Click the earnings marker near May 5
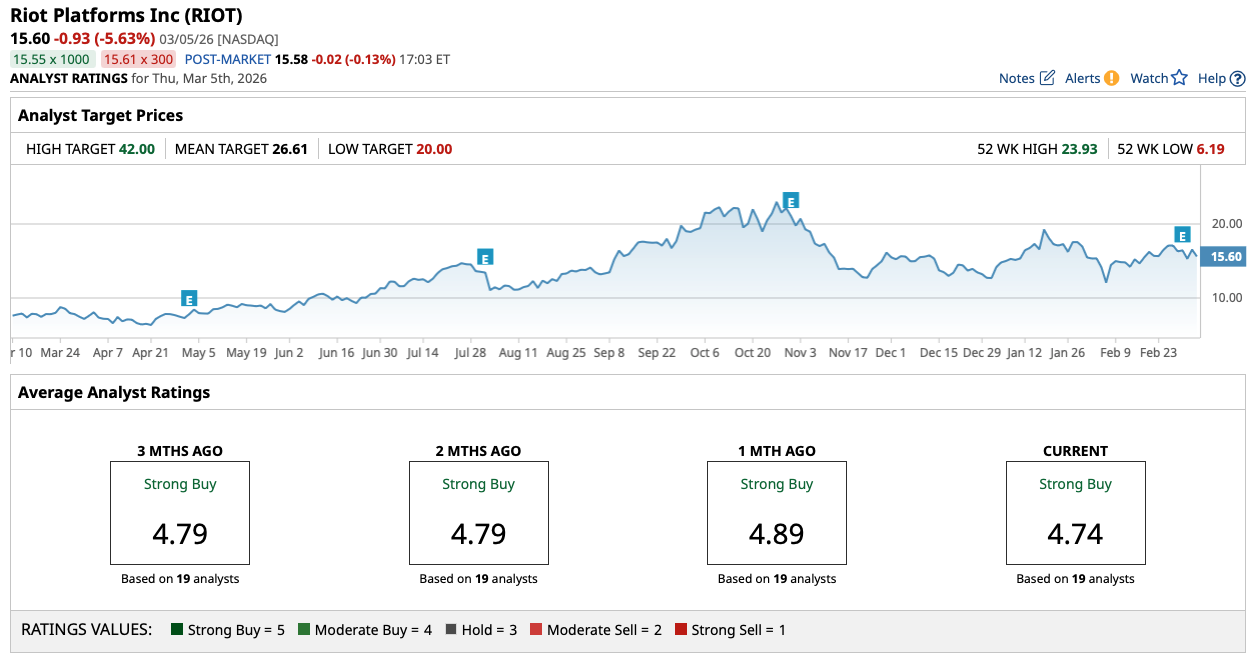The image size is (1256, 662). pyautogui.click(x=189, y=298)
